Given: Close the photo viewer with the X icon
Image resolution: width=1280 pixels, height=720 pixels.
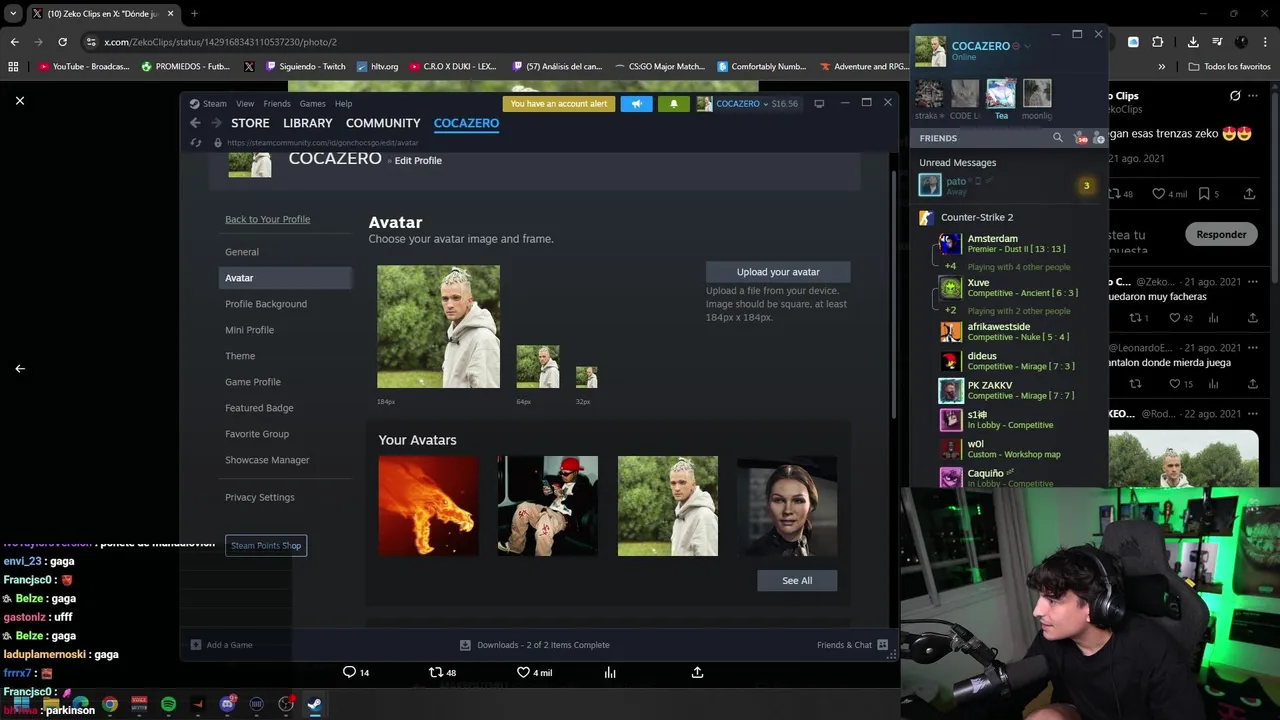Looking at the screenshot, I should click(x=20, y=100).
